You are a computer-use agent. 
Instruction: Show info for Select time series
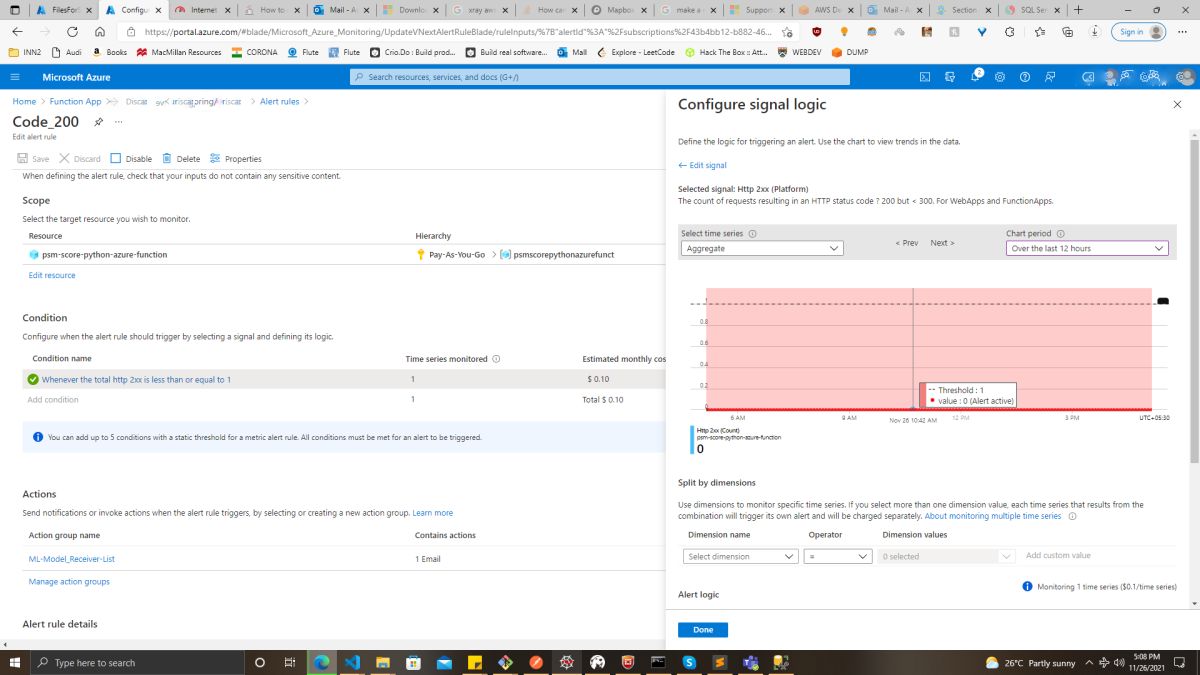[753, 234]
